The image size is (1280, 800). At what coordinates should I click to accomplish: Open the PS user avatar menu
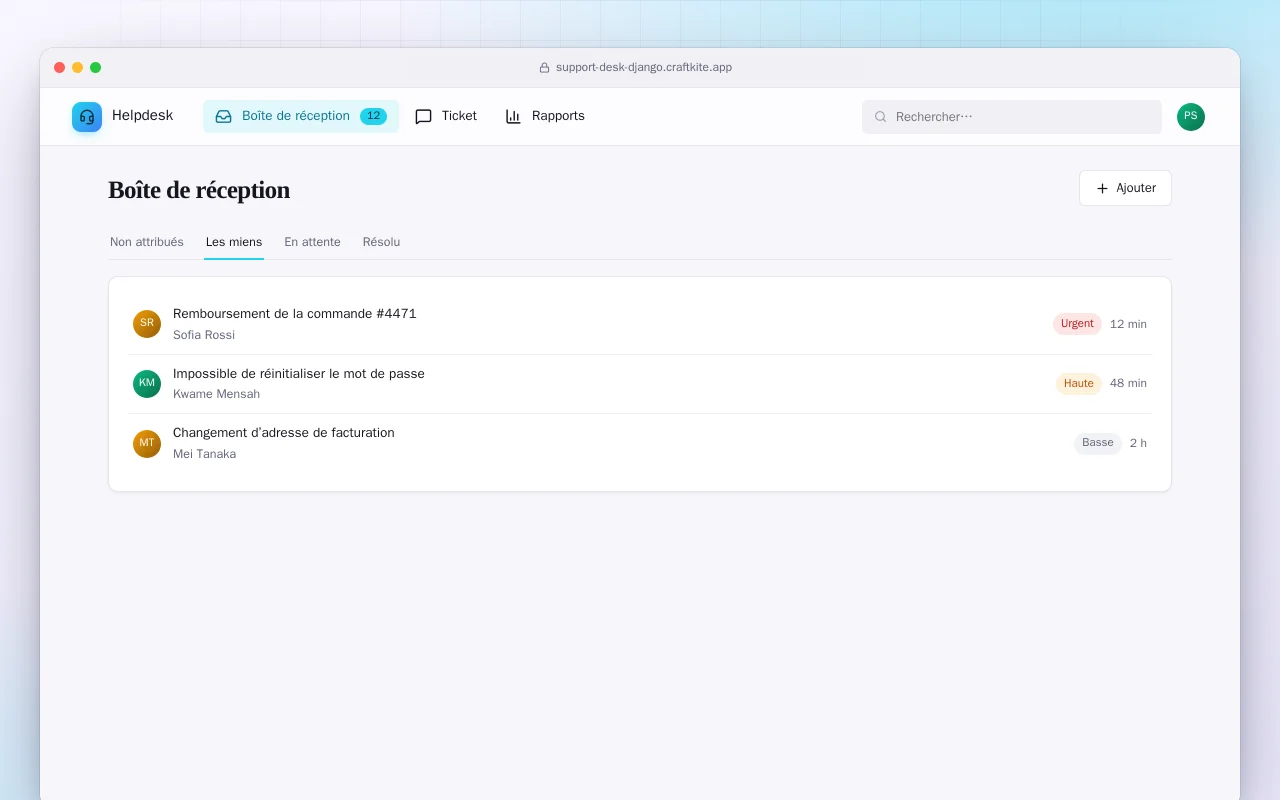click(x=1191, y=117)
